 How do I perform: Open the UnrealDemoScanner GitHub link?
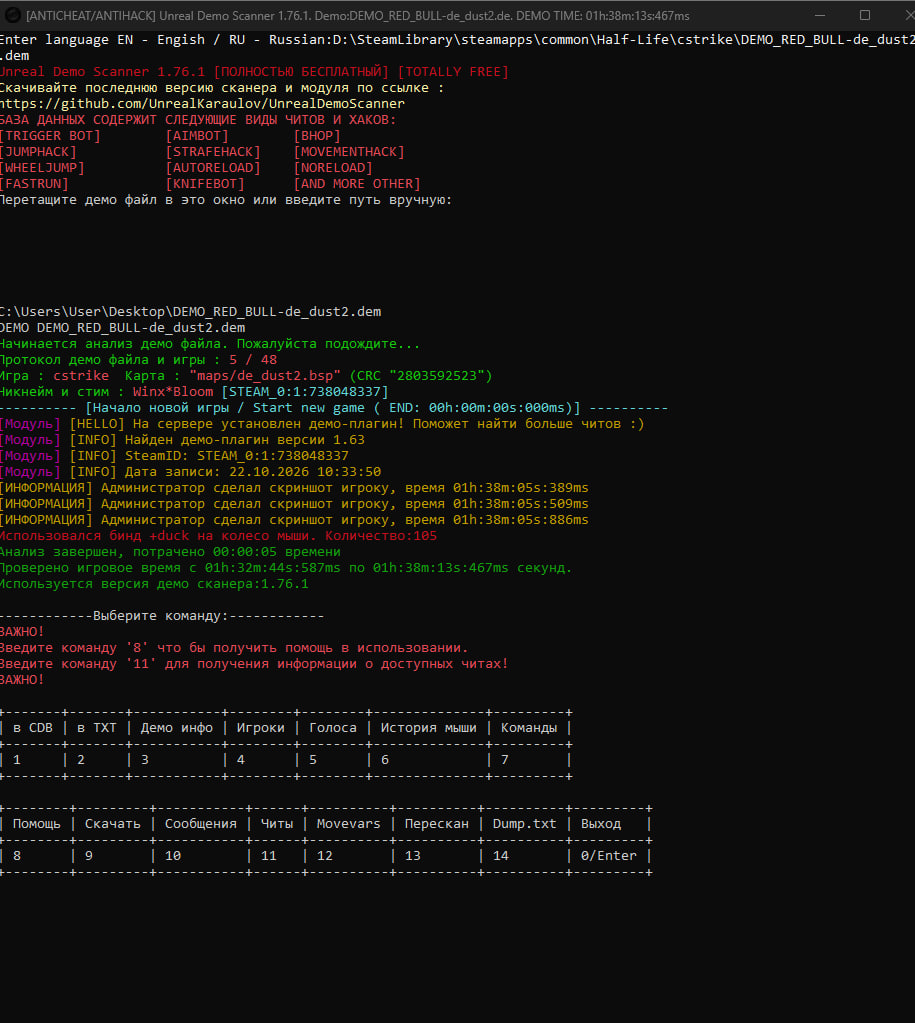pos(202,104)
